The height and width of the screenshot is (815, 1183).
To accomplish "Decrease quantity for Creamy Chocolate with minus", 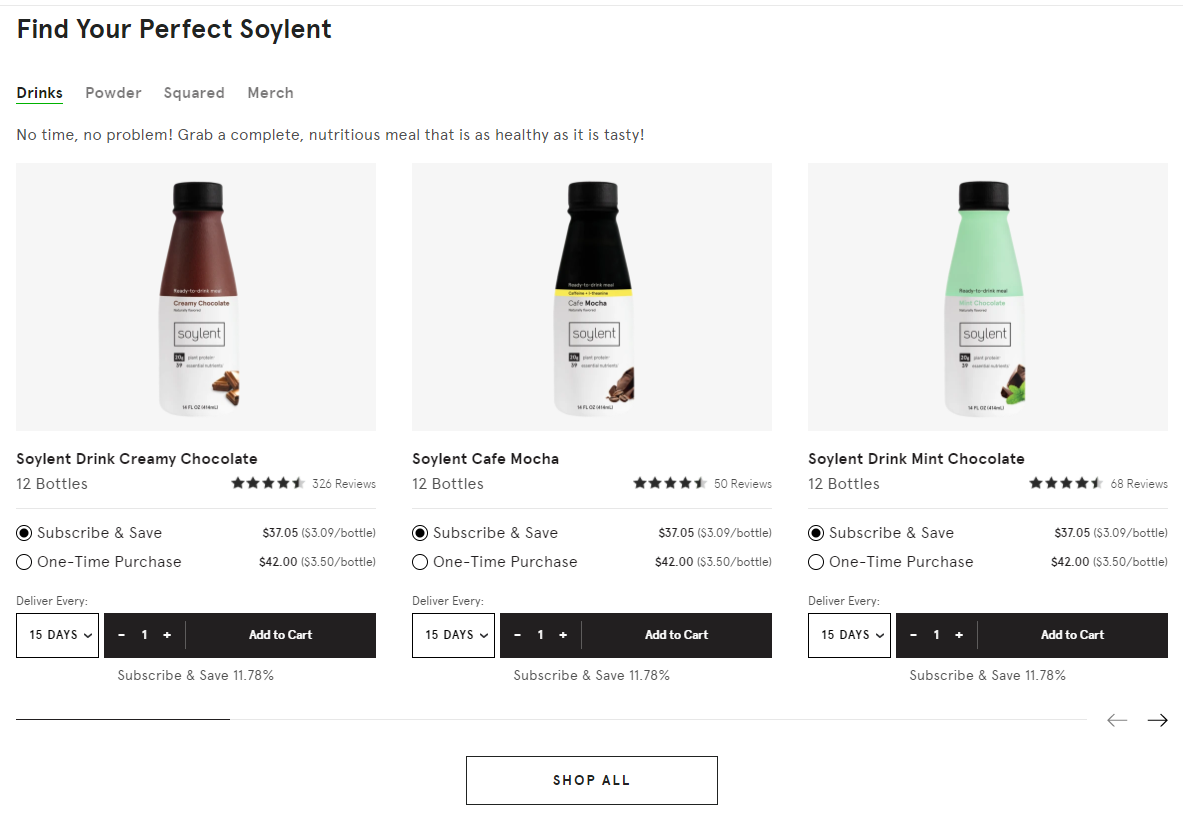I will [x=122, y=635].
